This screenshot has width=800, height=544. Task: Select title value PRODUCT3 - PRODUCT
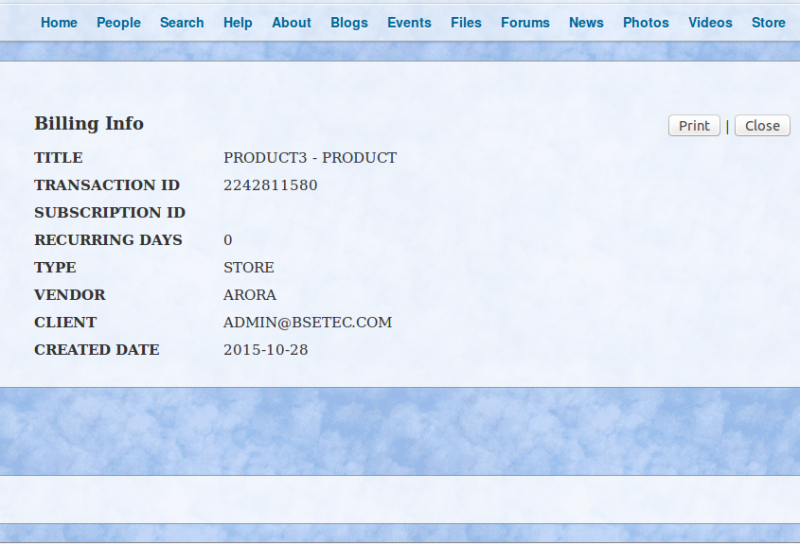click(x=310, y=158)
